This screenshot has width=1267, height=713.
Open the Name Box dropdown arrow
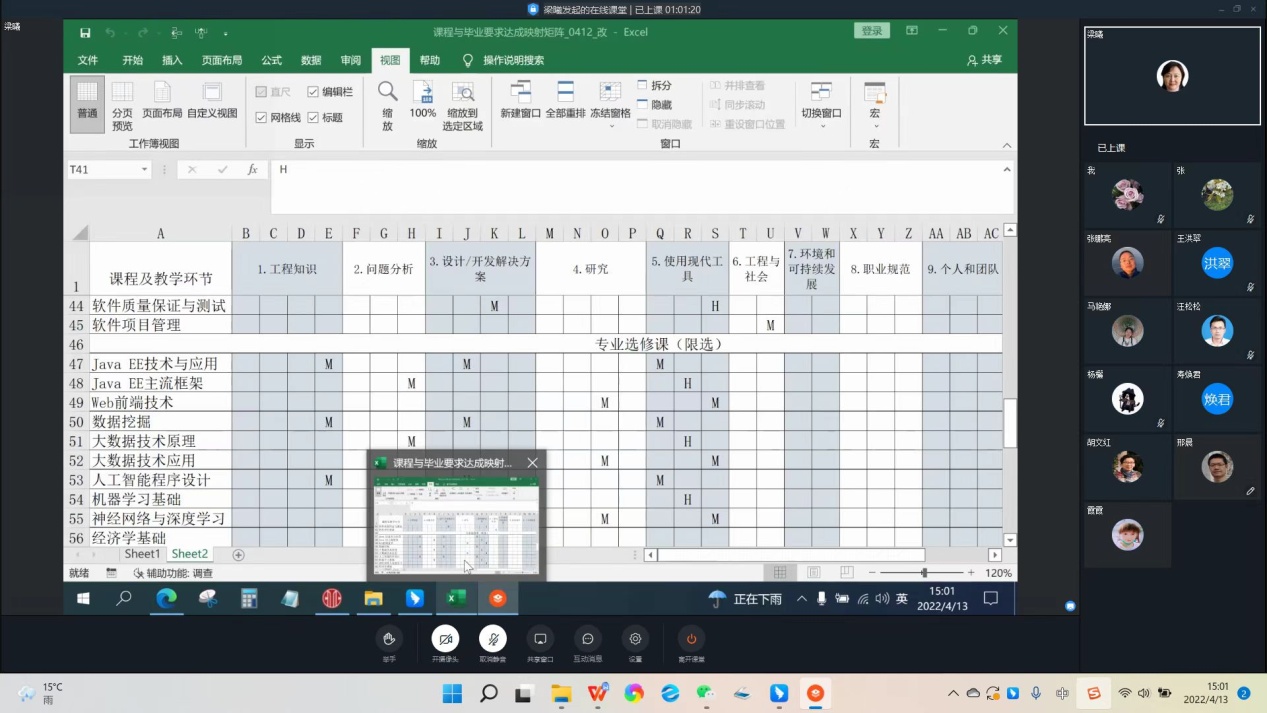tap(144, 170)
